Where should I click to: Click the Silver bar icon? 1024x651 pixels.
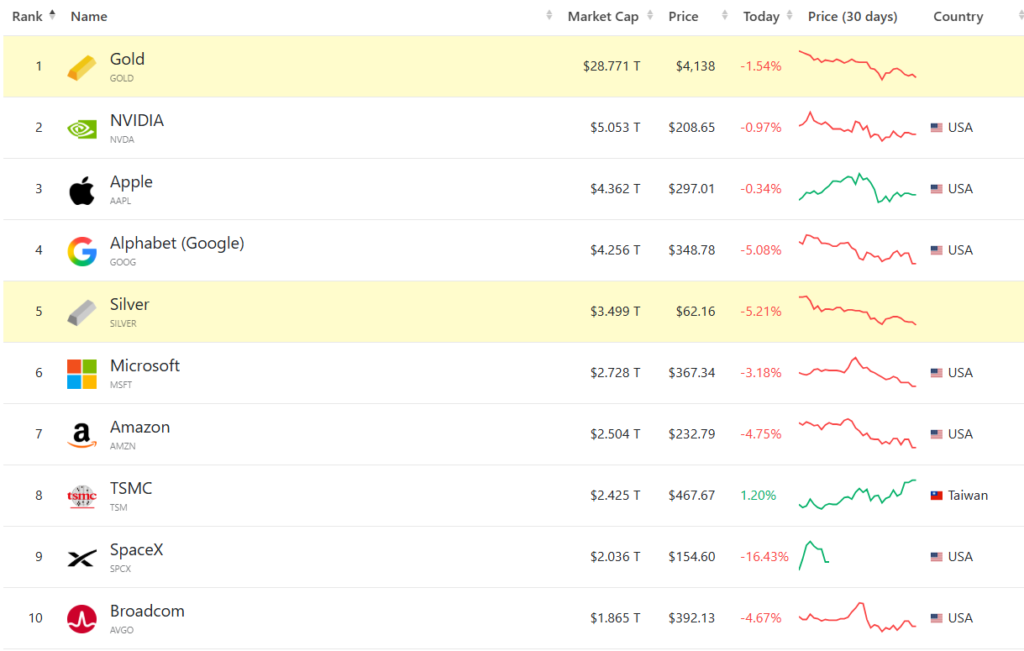pyautogui.click(x=82, y=313)
